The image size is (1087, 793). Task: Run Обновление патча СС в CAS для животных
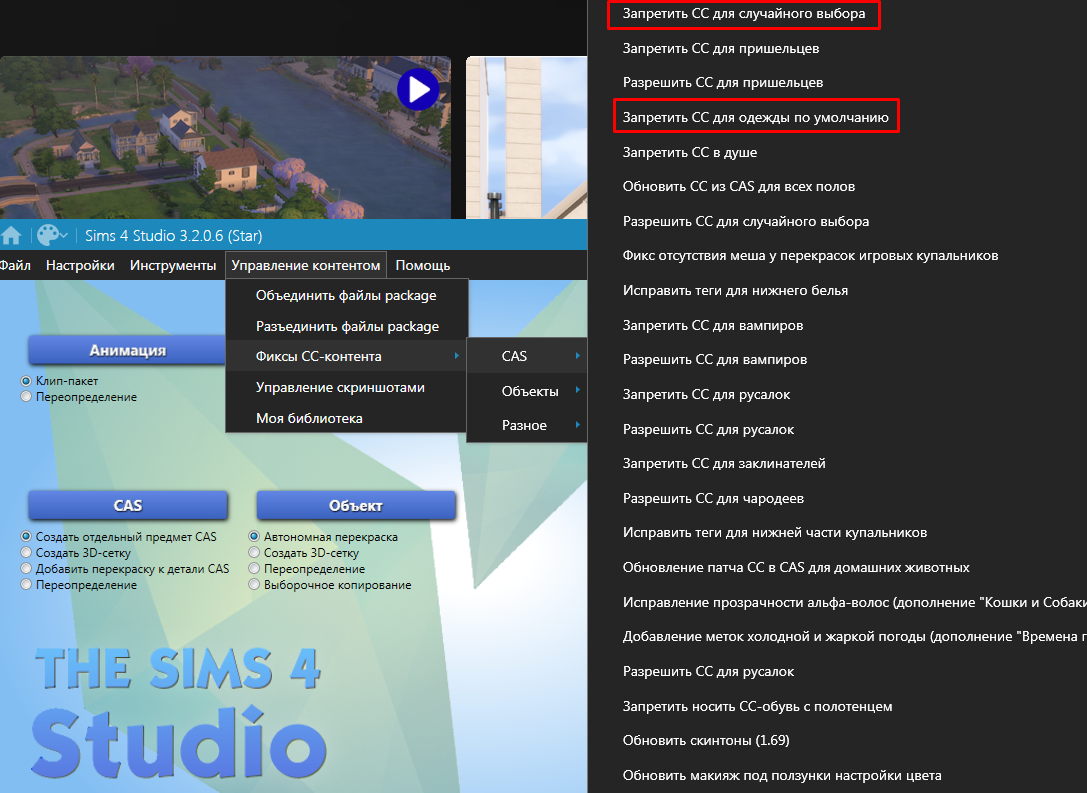[x=796, y=567]
